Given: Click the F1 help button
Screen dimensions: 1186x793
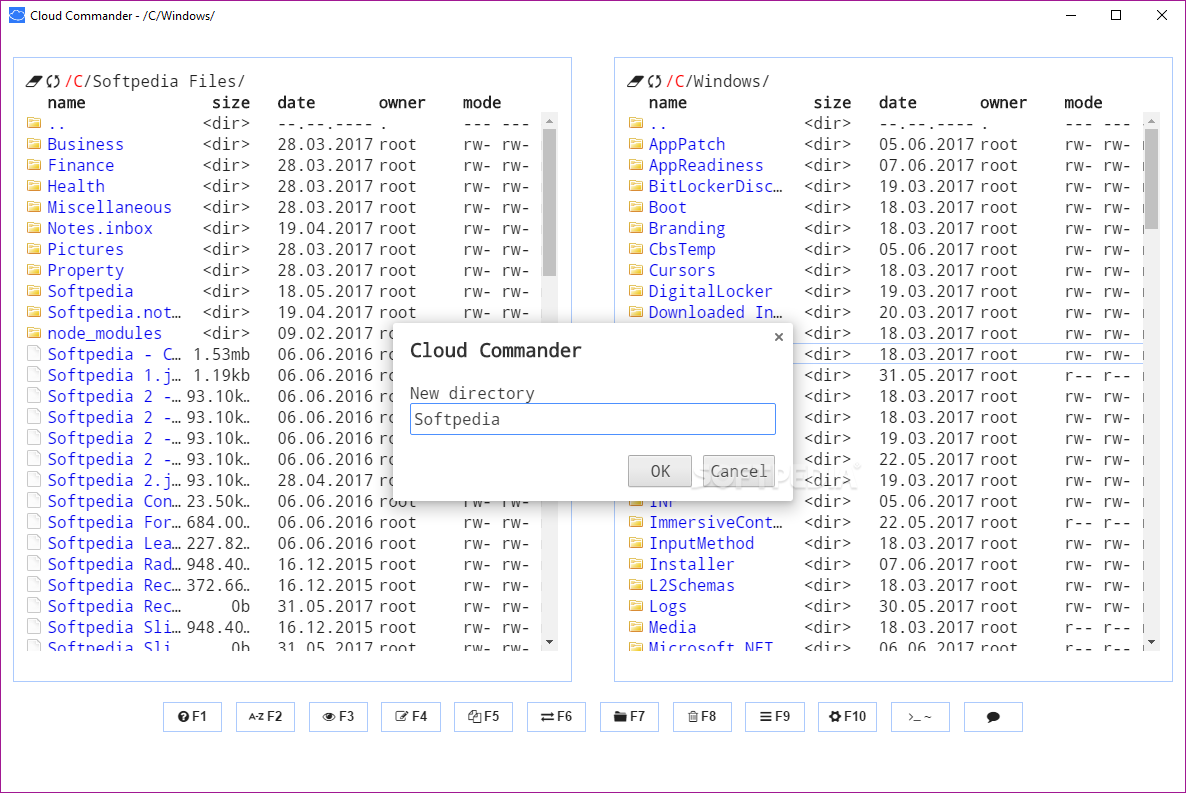Looking at the screenshot, I should pos(192,717).
